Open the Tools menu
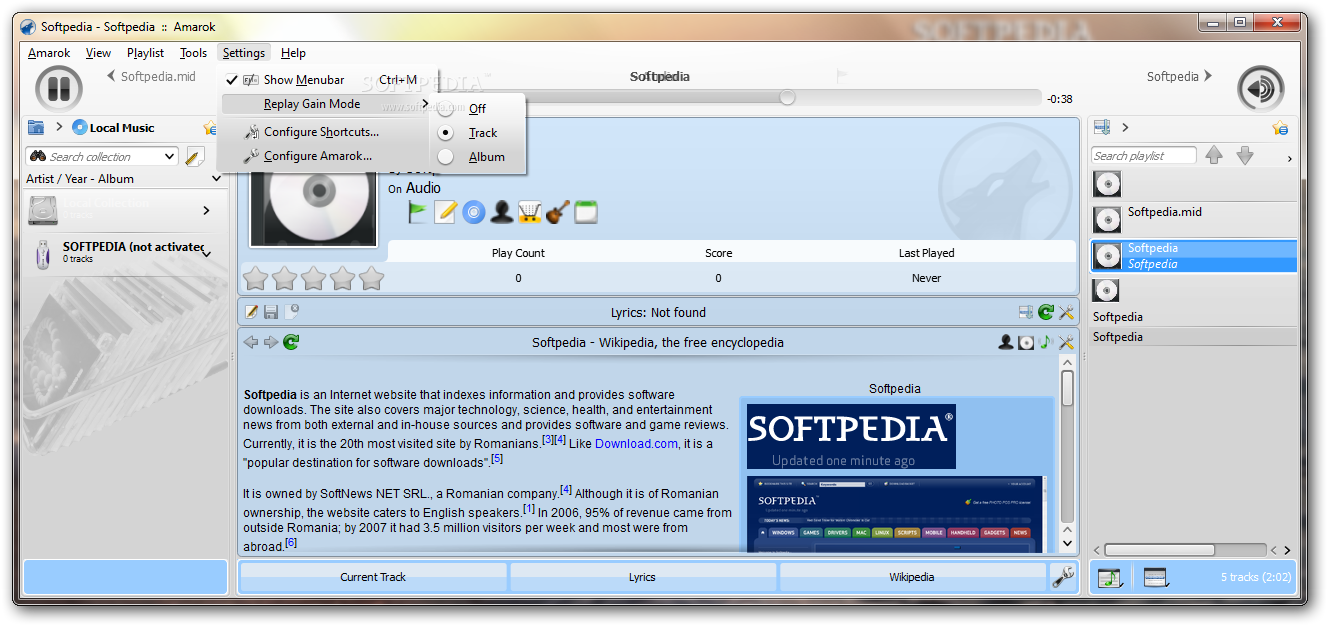1328x626 pixels. coord(193,53)
